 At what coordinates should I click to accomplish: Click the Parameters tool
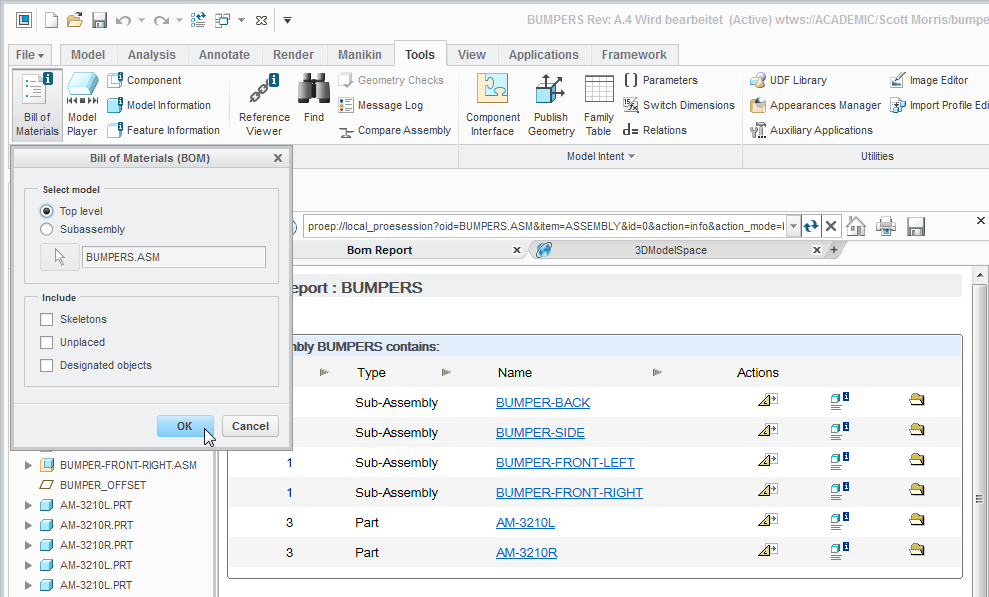tap(660, 80)
